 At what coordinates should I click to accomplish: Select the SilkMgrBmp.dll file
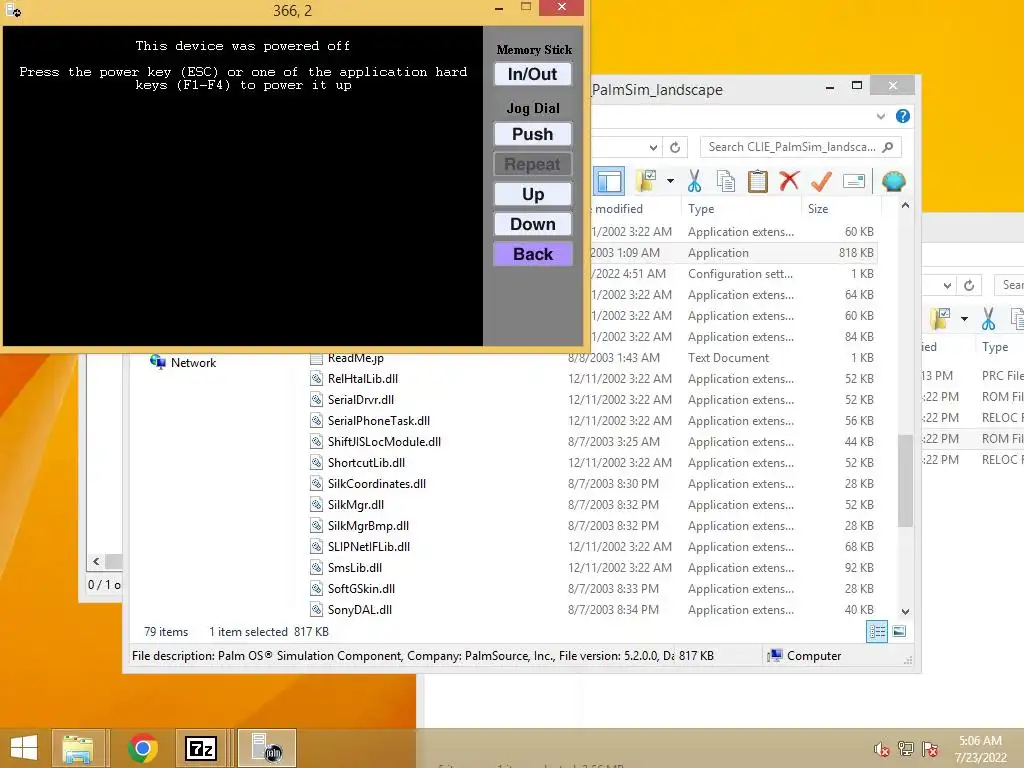tap(368, 526)
